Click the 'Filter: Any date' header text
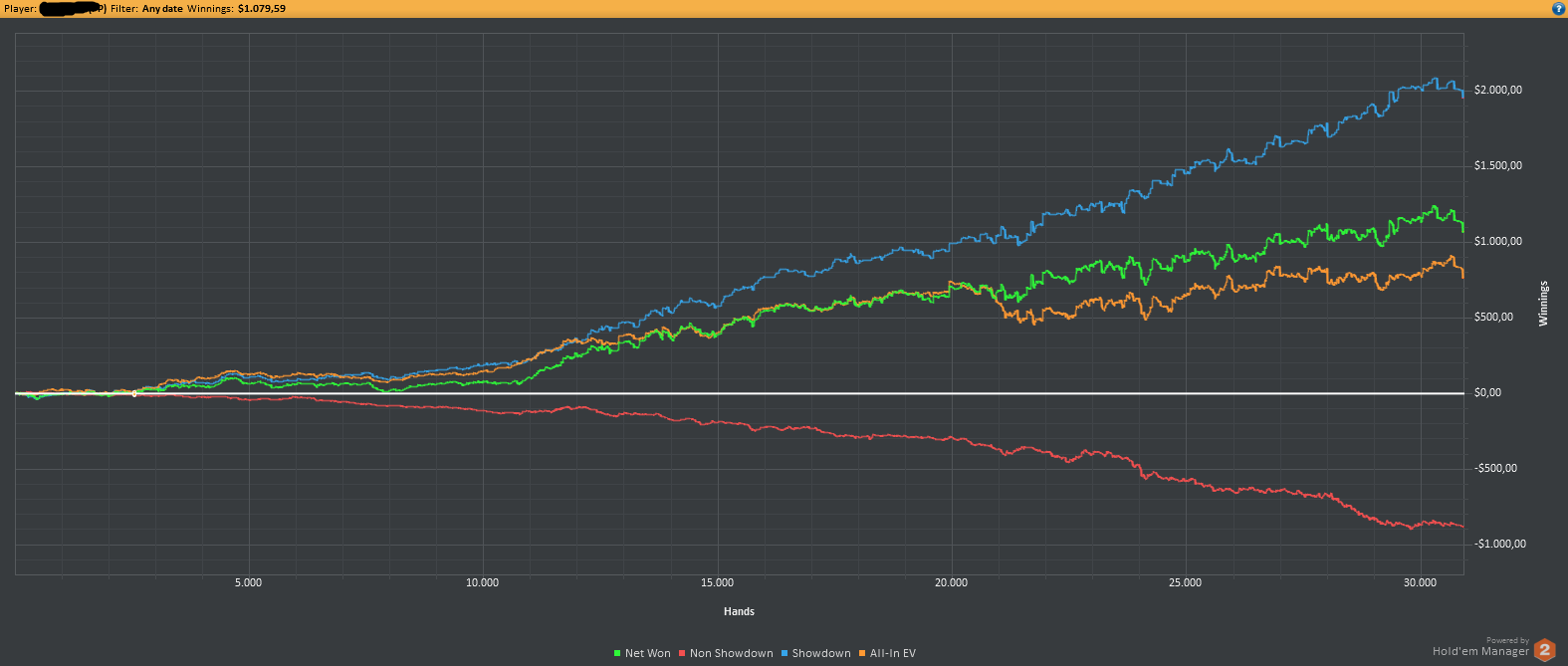The height and width of the screenshot is (666, 1568). click(146, 9)
